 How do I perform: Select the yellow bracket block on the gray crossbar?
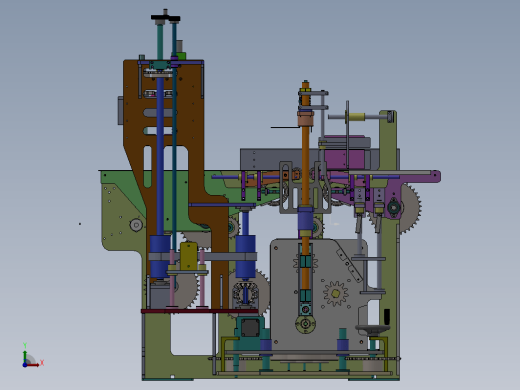pyautogui.click(x=189, y=256)
